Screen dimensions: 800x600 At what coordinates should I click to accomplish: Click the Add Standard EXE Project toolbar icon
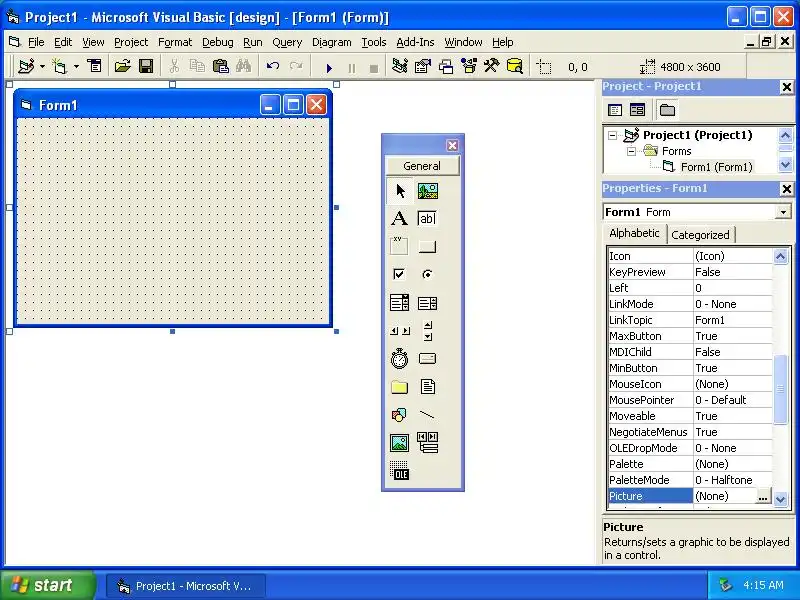pyautogui.click(x=26, y=66)
